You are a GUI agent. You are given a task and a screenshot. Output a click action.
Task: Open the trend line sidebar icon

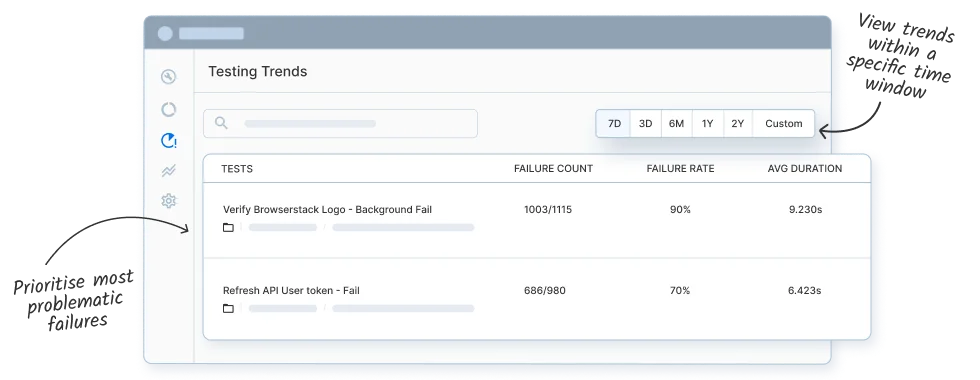(x=168, y=171)
